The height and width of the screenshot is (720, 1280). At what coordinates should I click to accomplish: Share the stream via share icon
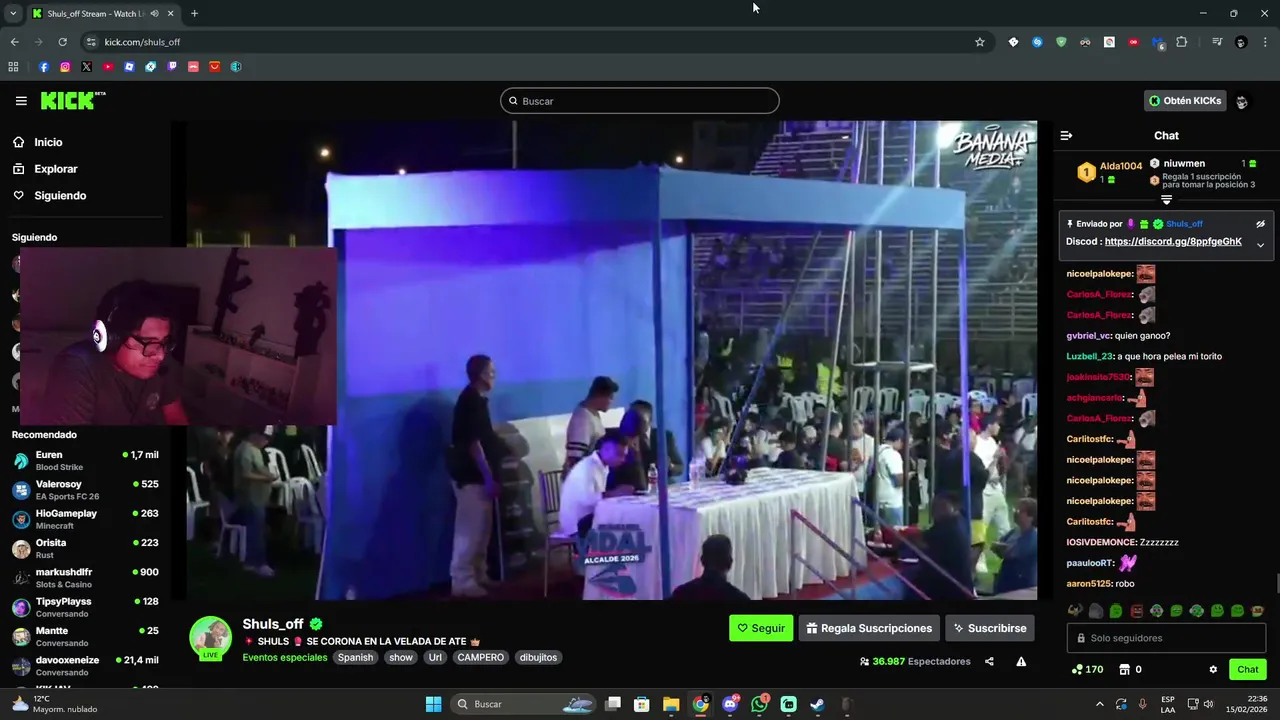coord(989,661)
